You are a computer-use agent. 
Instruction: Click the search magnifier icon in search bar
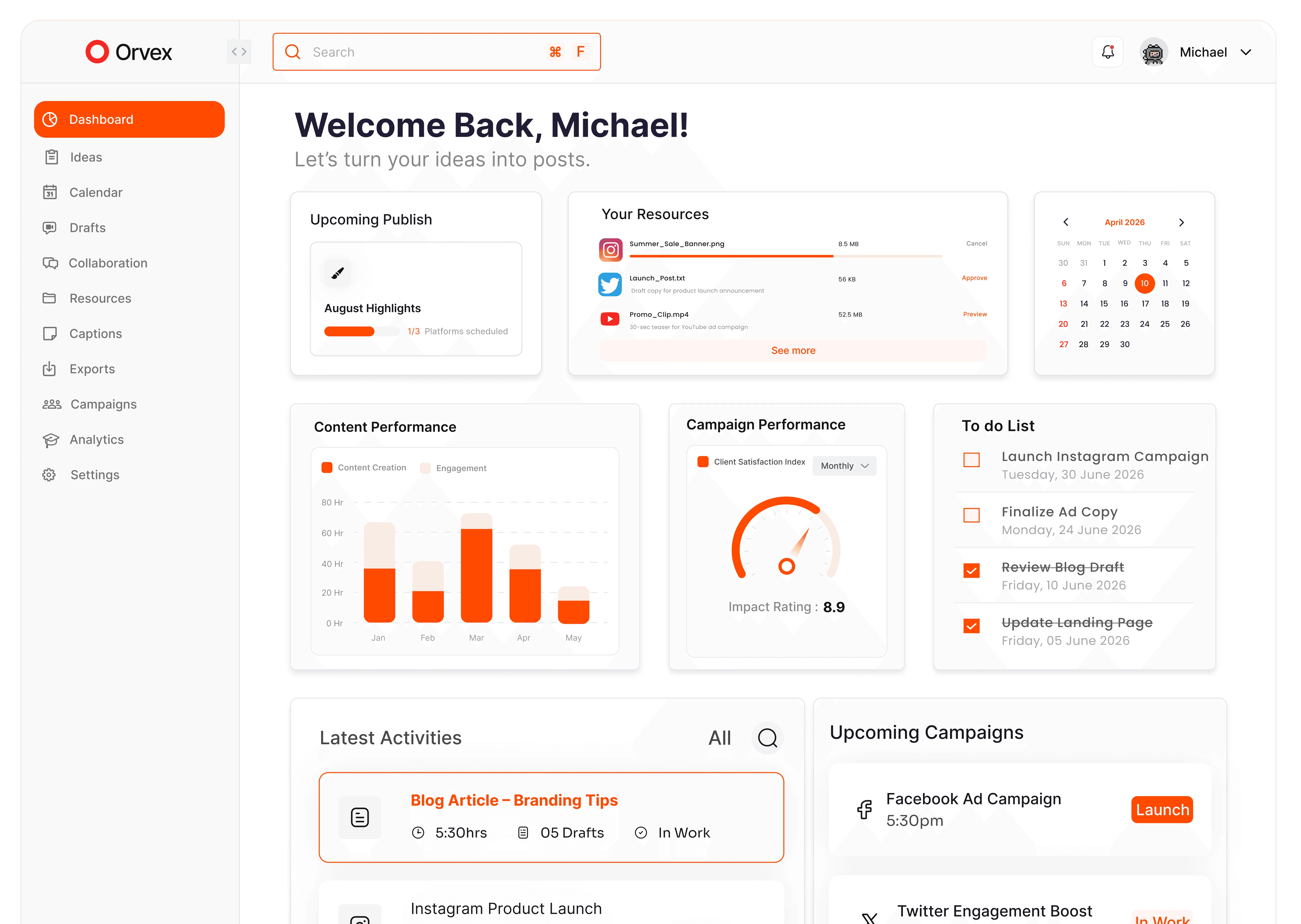pyautogui.click(x=292, y=52)
